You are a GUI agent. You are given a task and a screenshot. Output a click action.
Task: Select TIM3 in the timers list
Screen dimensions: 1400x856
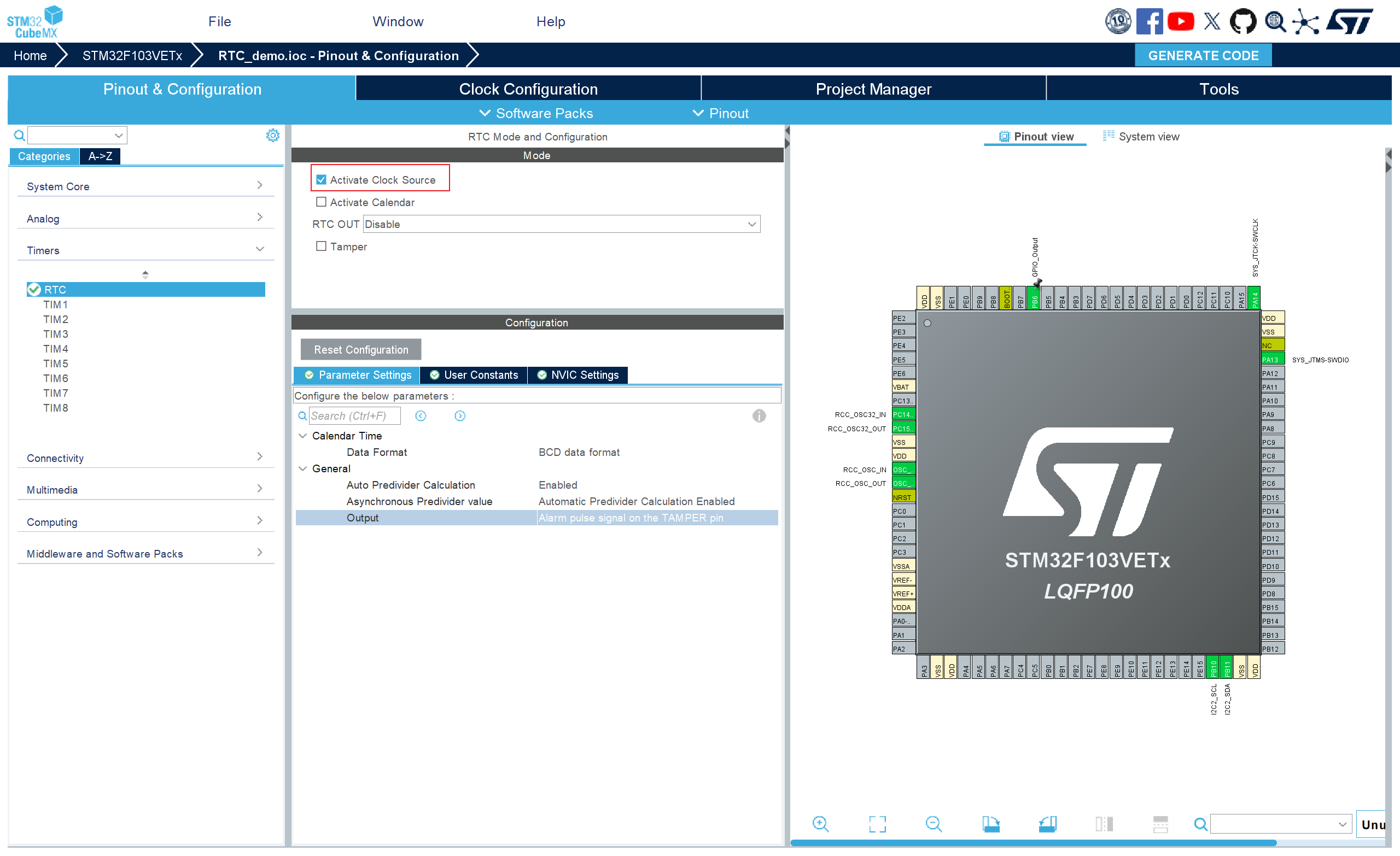56,334
